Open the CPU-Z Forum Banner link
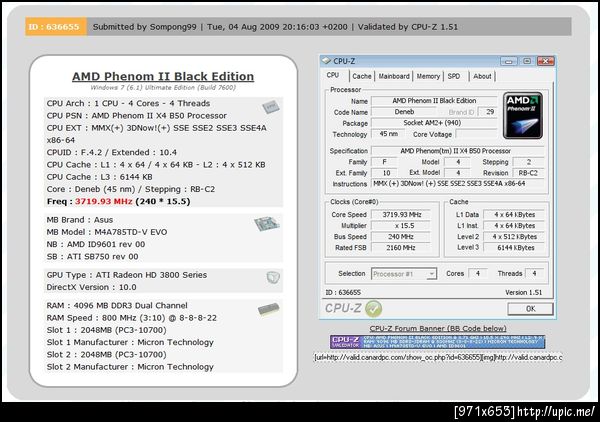 [438, 328]
